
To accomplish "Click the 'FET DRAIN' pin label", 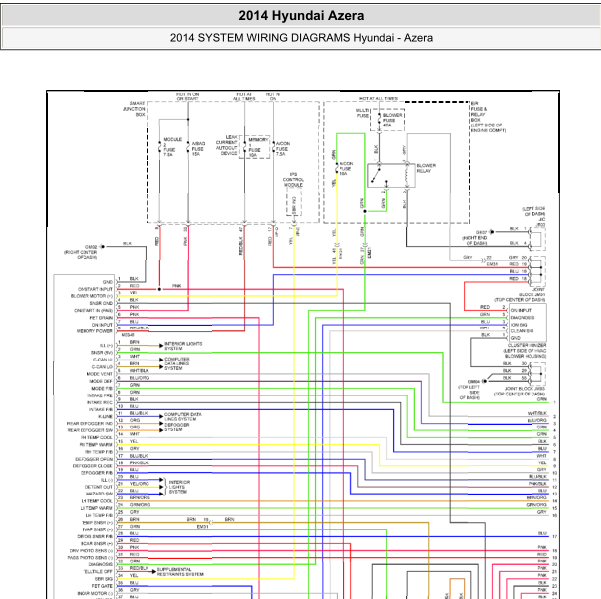I will (x=101, y=318).
